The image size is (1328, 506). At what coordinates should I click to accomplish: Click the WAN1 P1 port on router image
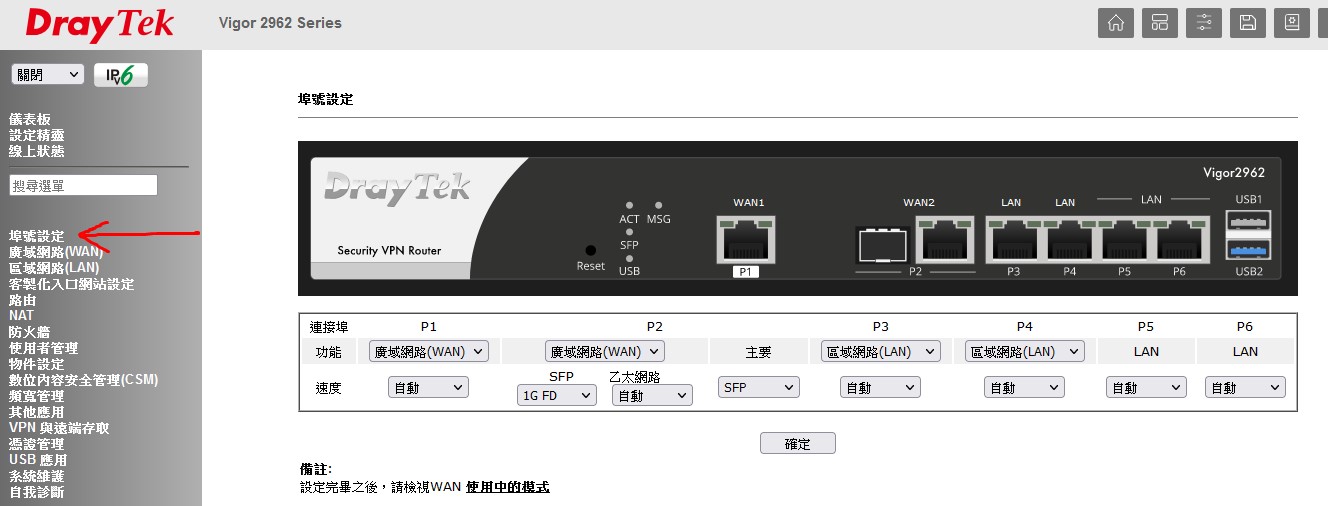tap(746, 242)
